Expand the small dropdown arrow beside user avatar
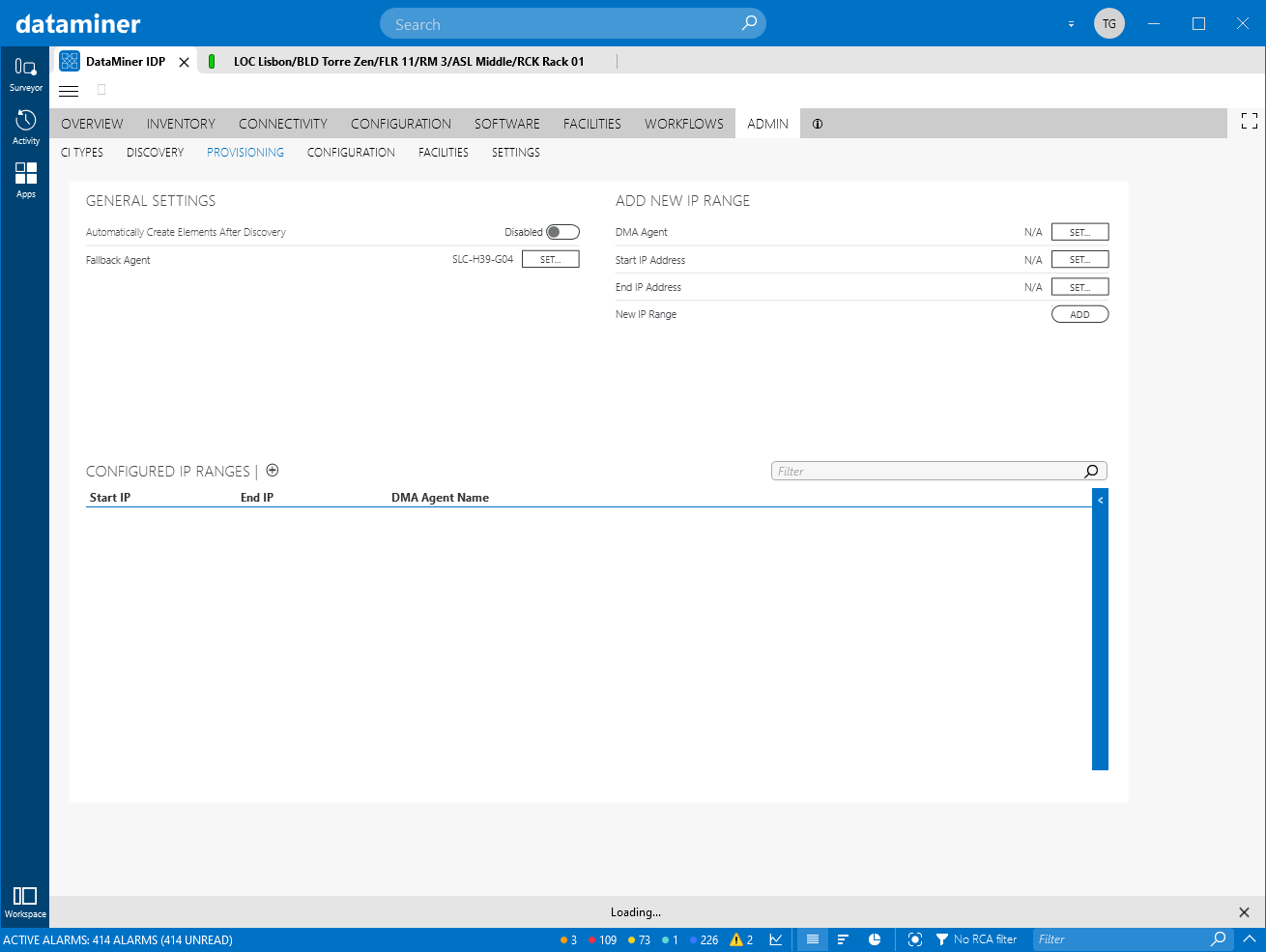 1071,24
